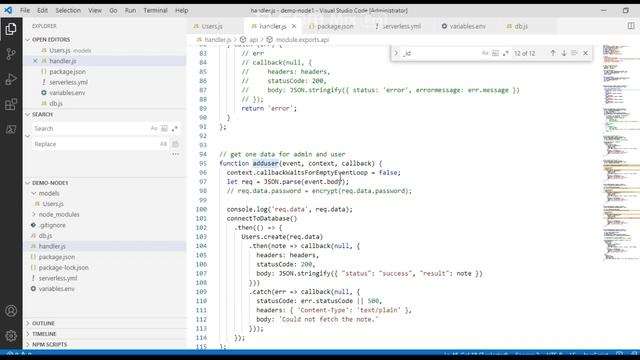Image resolution: width=640 pixels, height=360 pixels.
Task: Toggle replace chevron in sidebar search
Action: (x=28, y=136)
